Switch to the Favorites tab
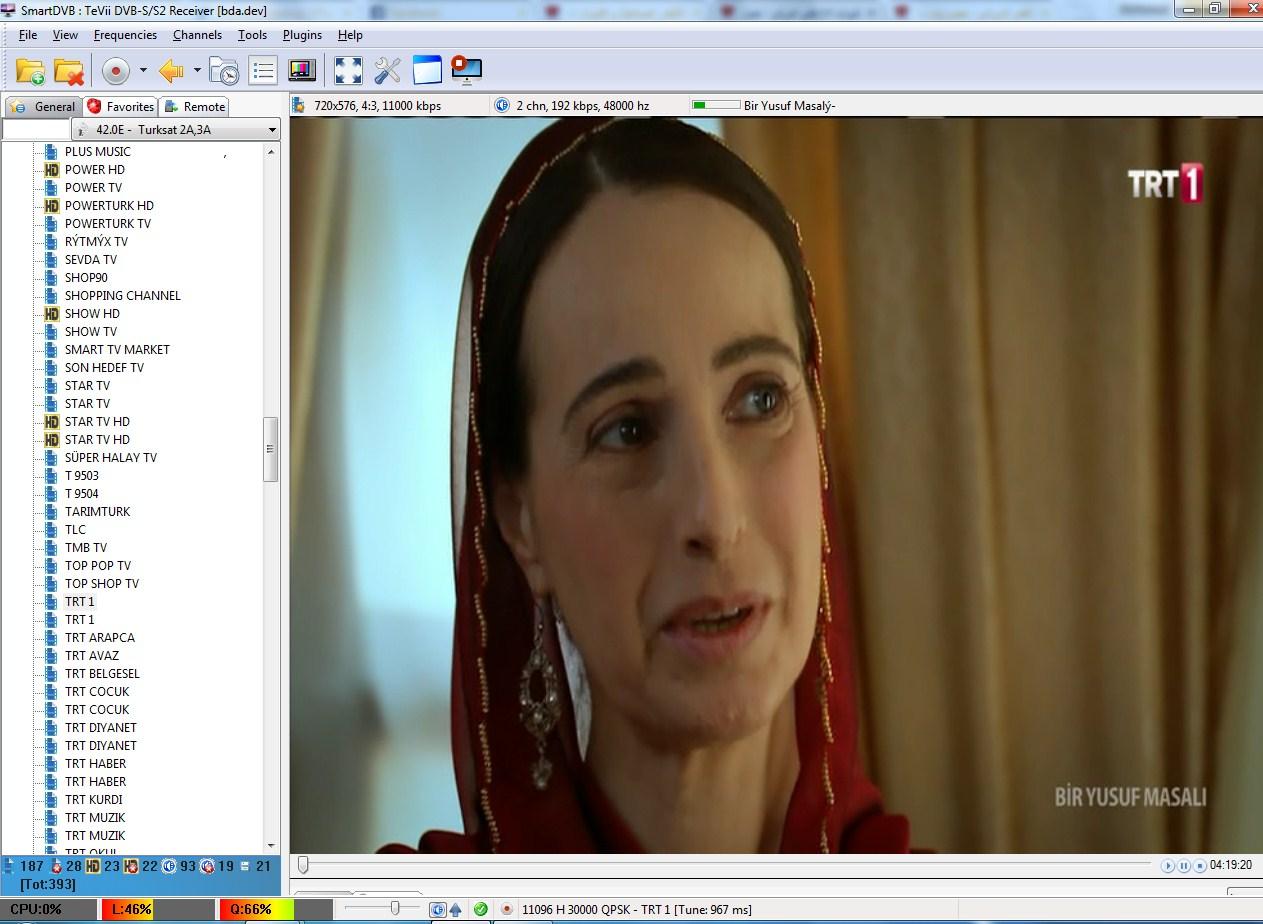 point(120,106)
